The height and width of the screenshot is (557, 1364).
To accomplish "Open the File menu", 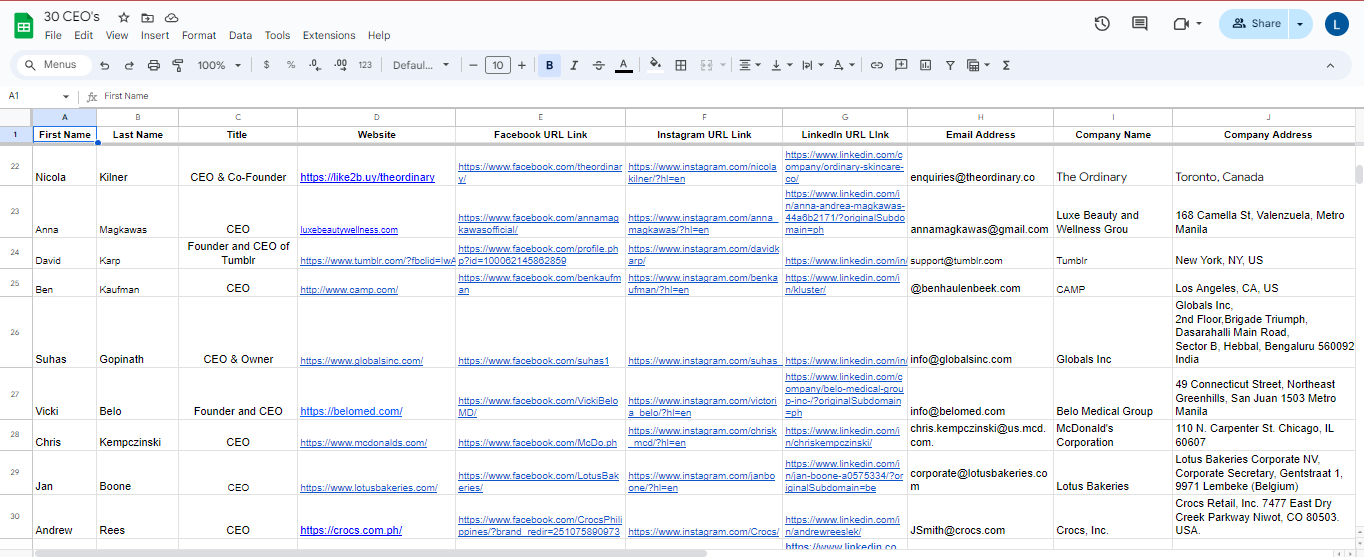I will (53, 35).
